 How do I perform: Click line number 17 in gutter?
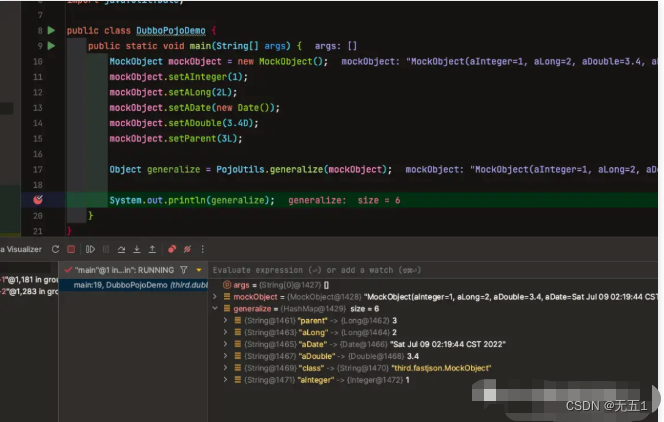(38, 169)
